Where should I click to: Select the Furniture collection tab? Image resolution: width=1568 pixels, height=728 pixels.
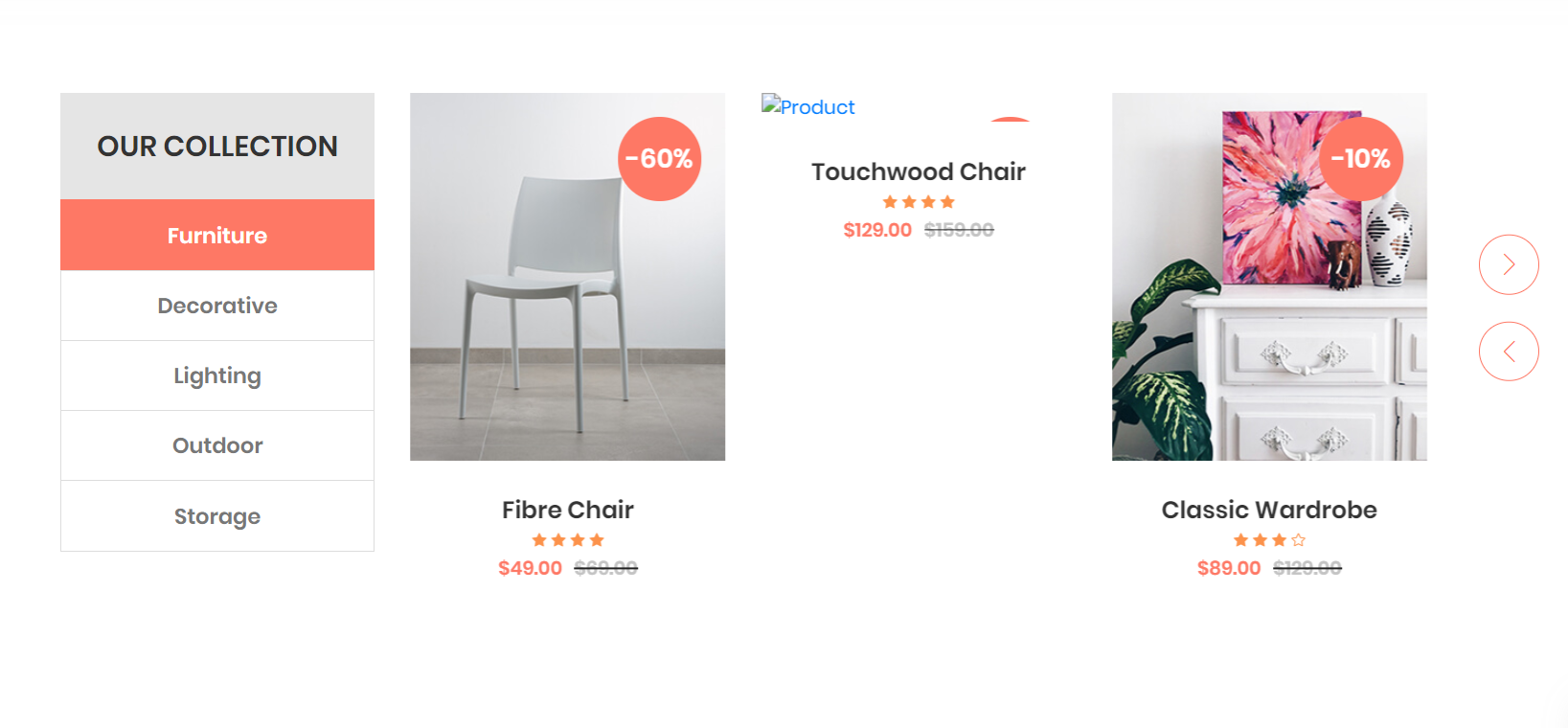tap(217, 235)
